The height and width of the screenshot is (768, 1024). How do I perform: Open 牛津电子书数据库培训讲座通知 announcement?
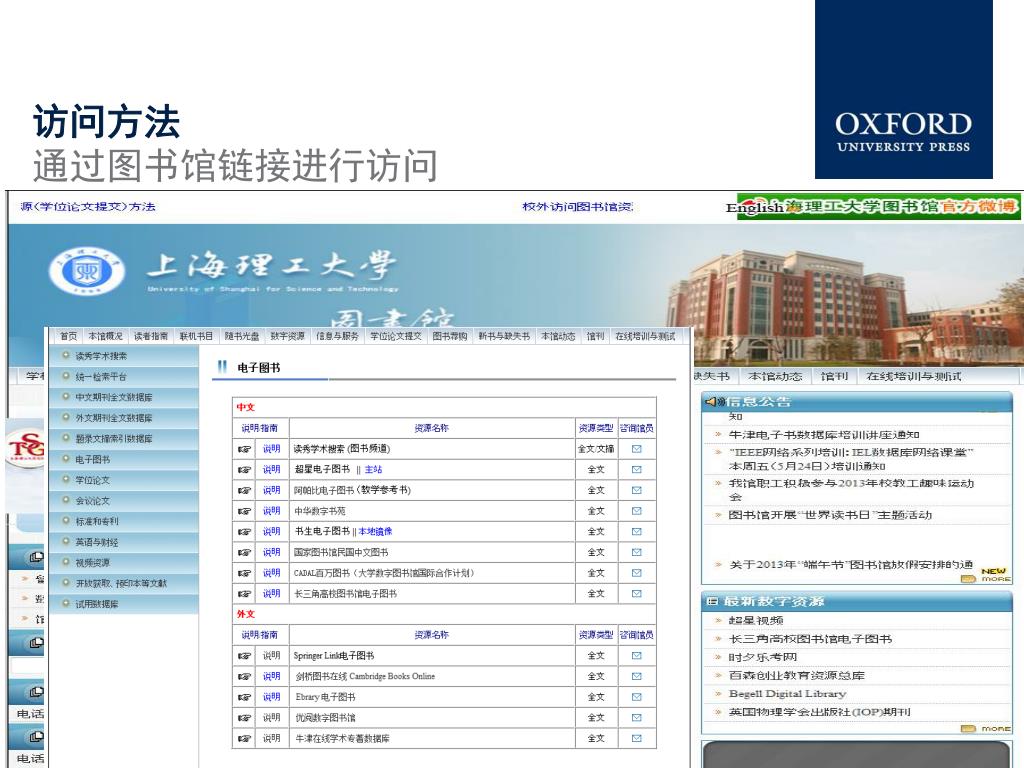click(x=824, y=435)
